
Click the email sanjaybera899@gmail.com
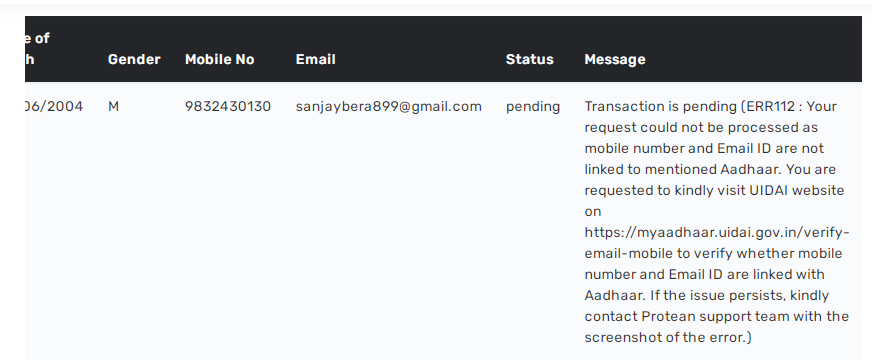click(x=389, y=107)
